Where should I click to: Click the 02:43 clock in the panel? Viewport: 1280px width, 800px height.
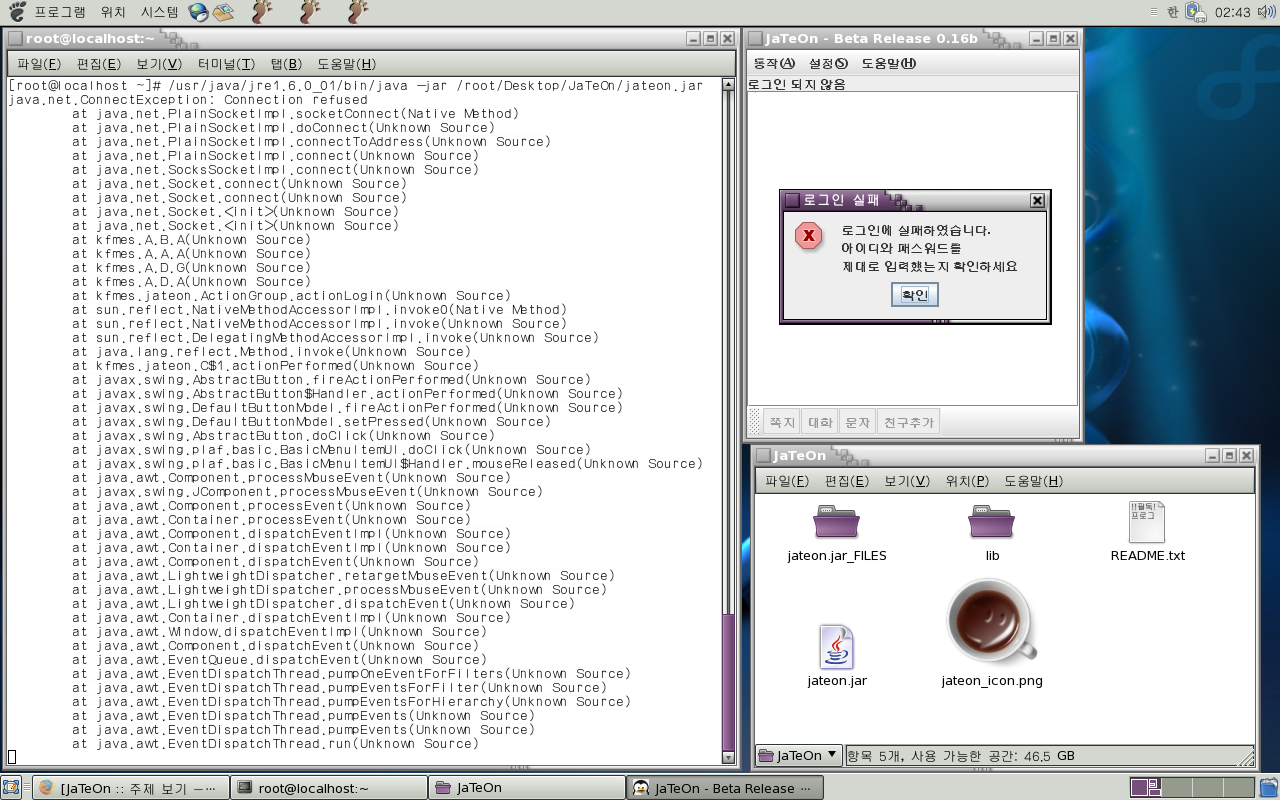click(x=1232, y=12)
